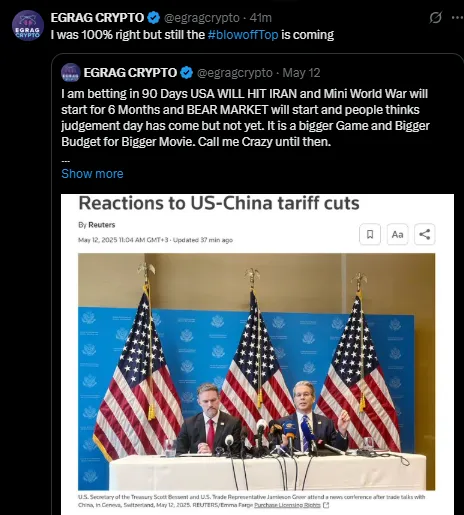Click the 41m timestamp of the post
Image resolution: width=464 pixels, height=515 pixels.
[x=261, y=18]
